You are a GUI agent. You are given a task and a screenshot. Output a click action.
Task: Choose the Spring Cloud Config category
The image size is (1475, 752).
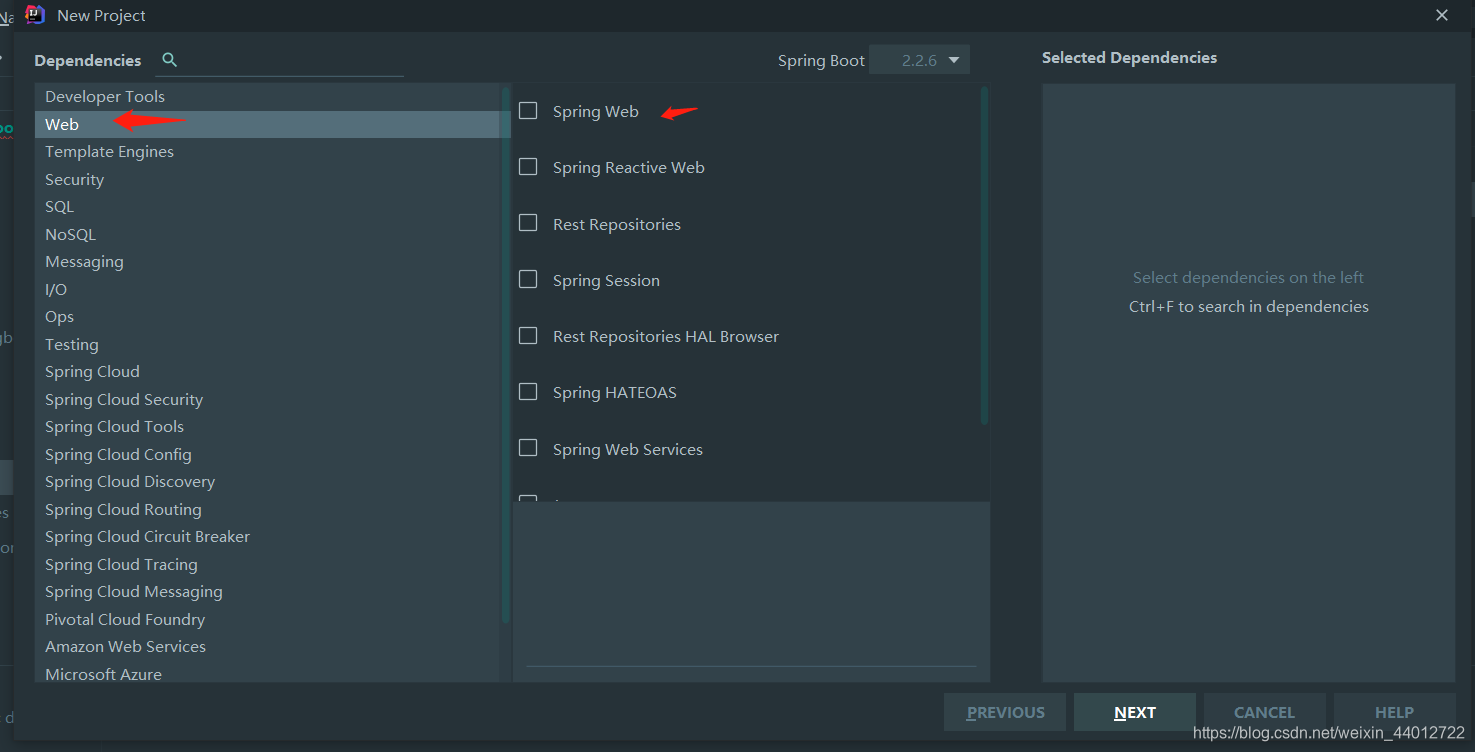[x=268, y=454]
